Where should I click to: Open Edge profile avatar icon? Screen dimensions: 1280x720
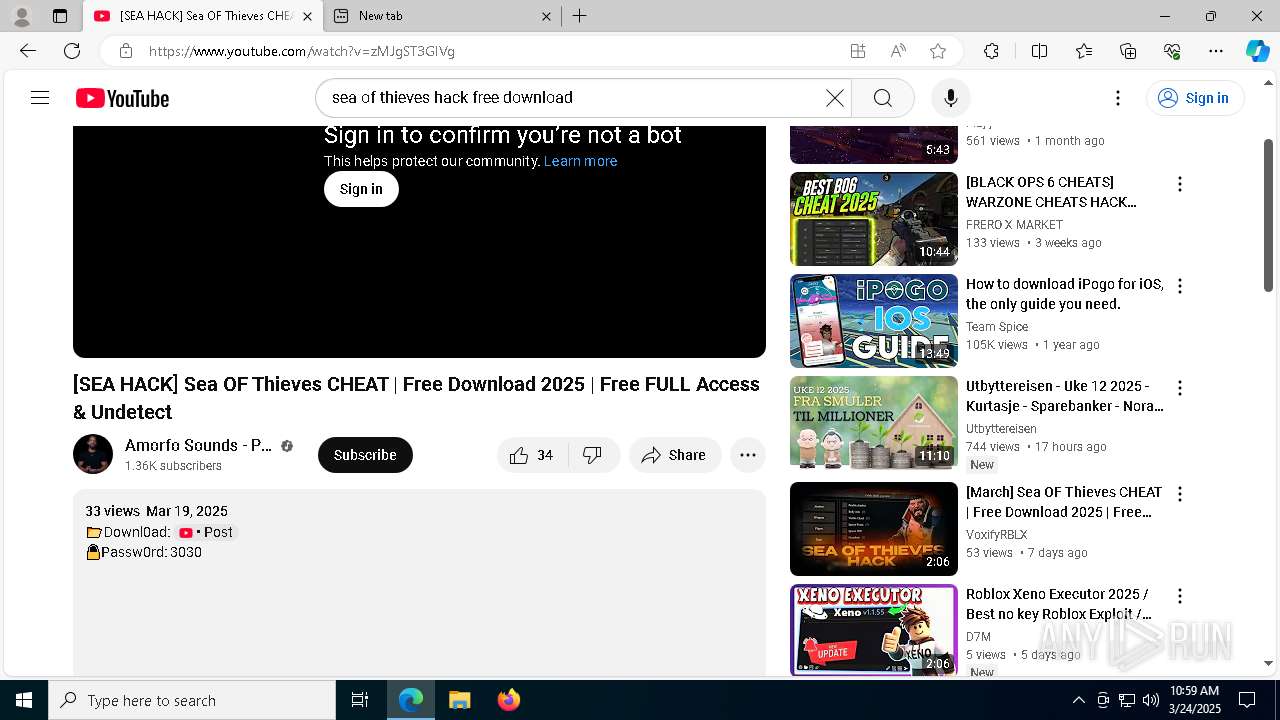pos(21,16)
